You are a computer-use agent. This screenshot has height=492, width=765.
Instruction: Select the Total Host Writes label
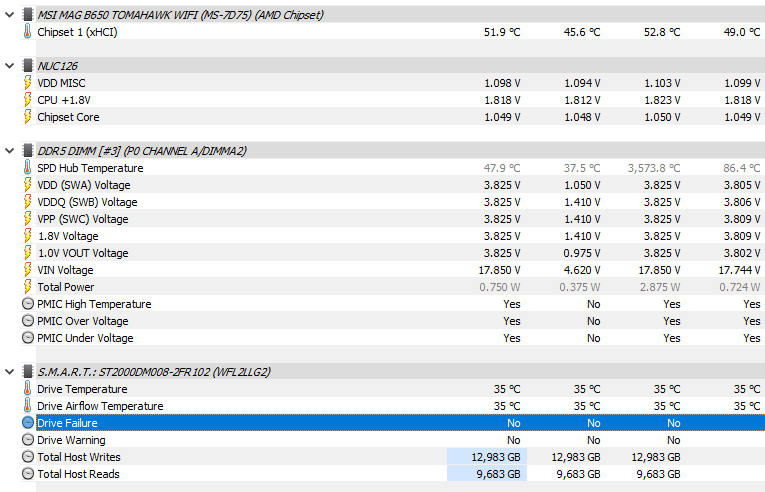[x=79, y=457]
